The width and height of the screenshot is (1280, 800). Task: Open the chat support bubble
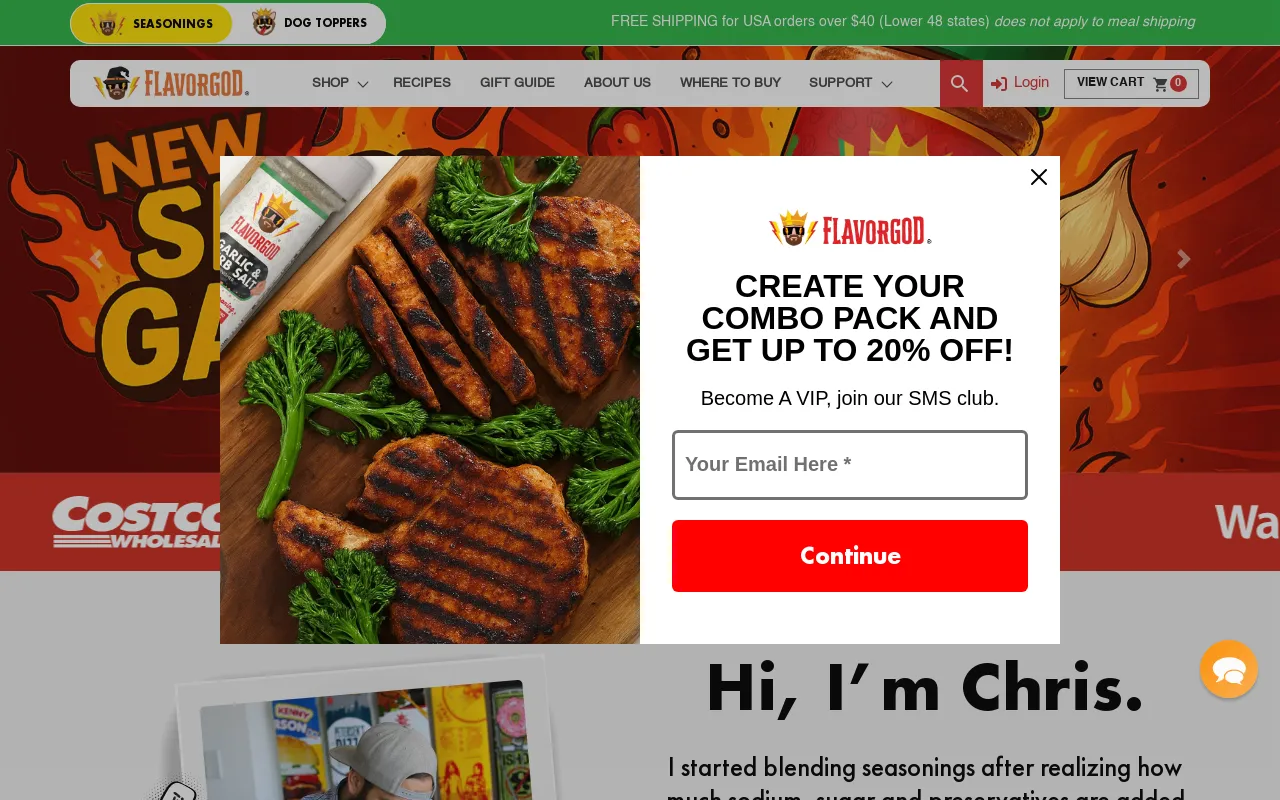pyautogui.click(x=1229, y=669)
